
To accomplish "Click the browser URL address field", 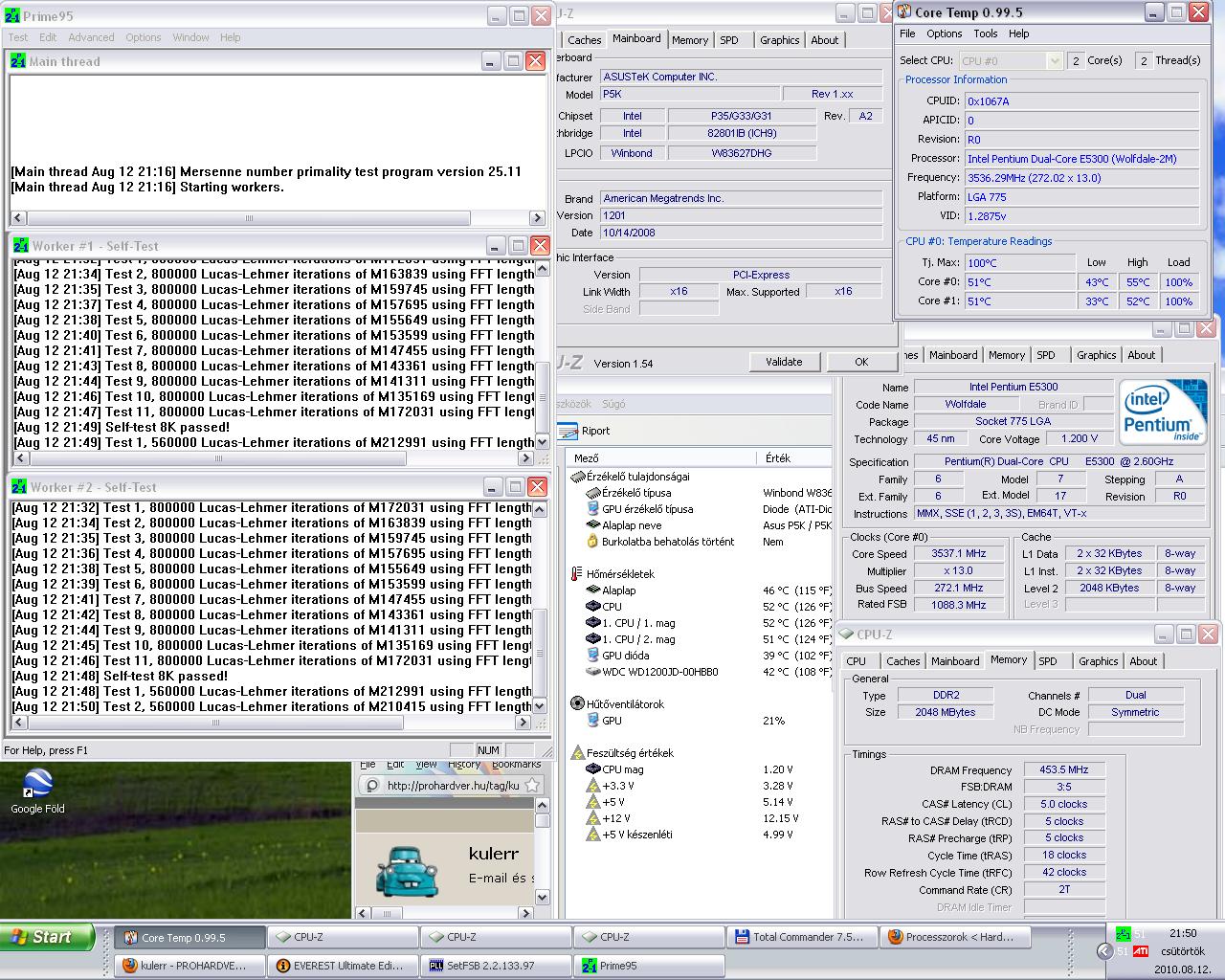I will tap(452, 785).
